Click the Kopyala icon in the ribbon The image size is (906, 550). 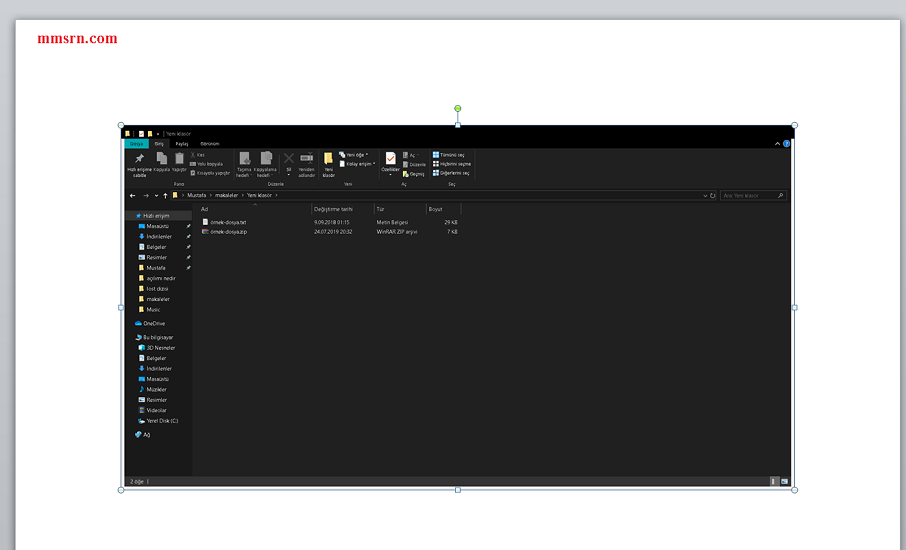(162, 158)
